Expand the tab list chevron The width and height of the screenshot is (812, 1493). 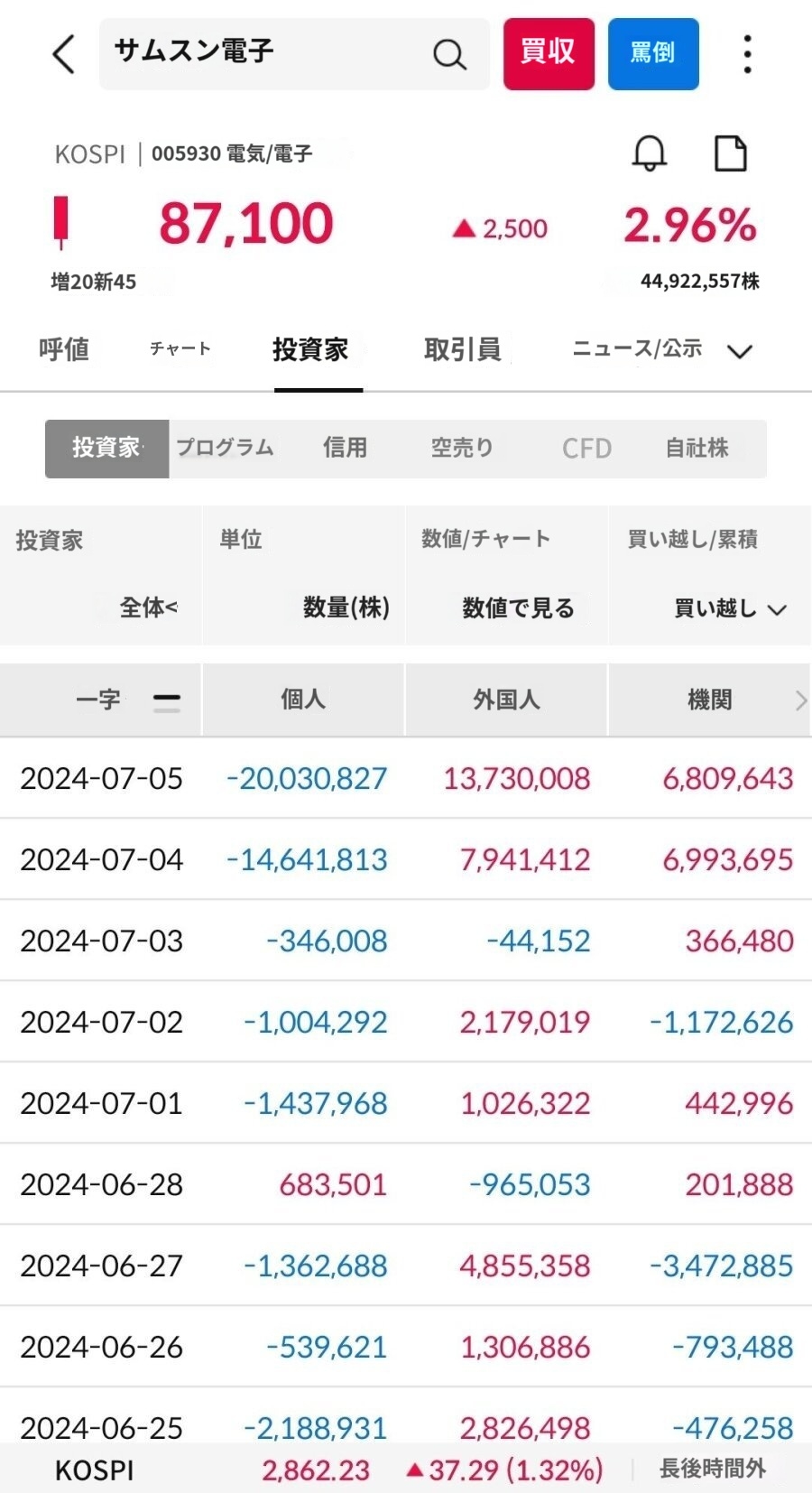pyautogui.click(x=740, y=351)
